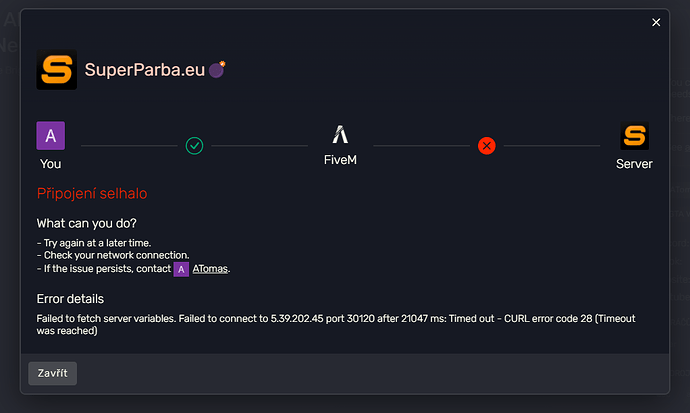Click the SuperParba.eu server title text
This screenshot has height=413, width=690.
[x=145, y=69]
